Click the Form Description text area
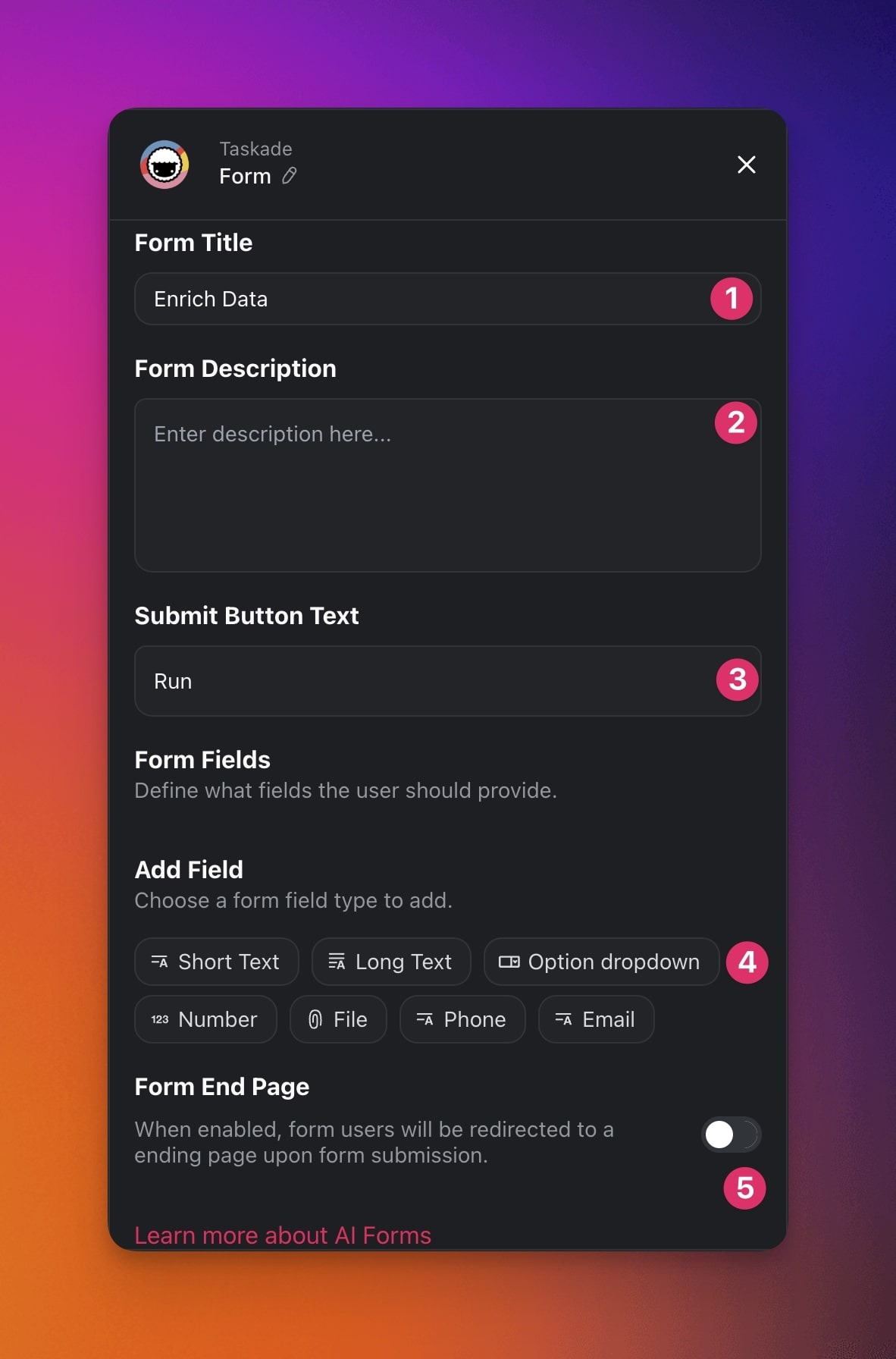Screen dimensions: 896x1359 click(x=447, y=485)
